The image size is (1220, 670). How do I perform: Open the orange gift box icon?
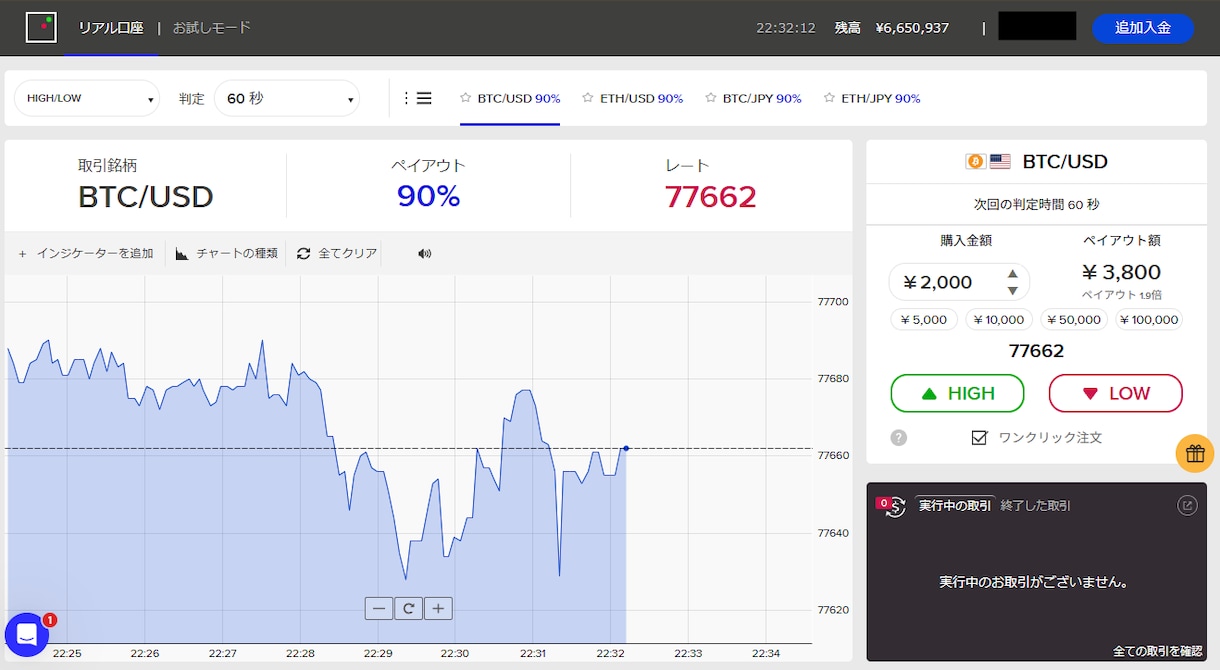pyautogui.click(x=1194, y=454)
